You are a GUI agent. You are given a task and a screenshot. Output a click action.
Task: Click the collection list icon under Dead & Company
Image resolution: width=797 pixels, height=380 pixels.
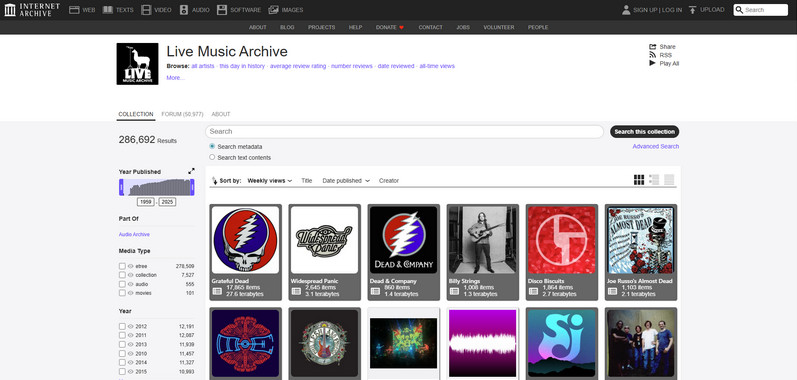(x=375, y=291)
